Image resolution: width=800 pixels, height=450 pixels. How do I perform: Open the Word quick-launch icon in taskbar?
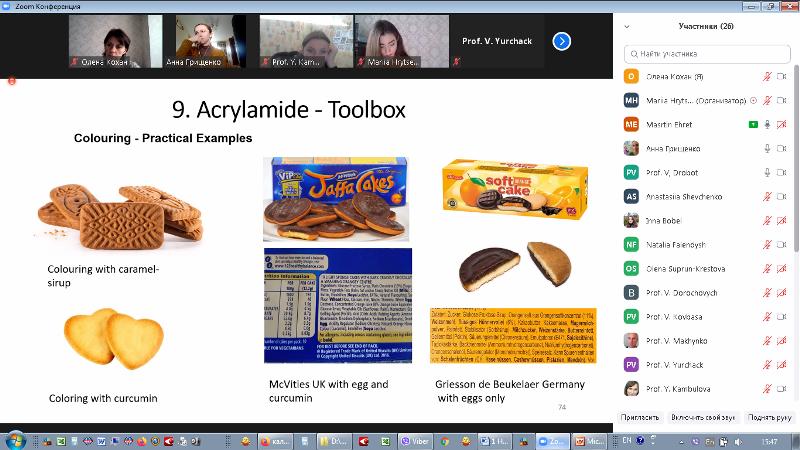tap(101, 441)
